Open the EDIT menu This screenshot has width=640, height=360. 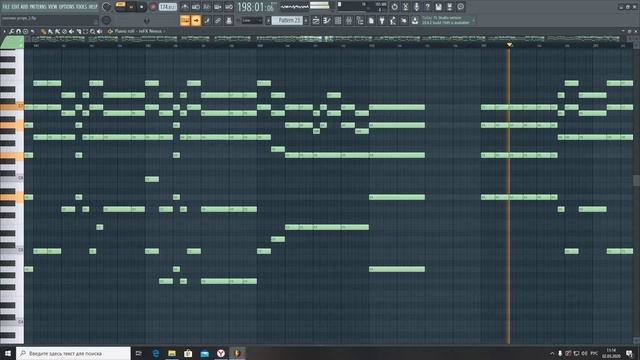(15, 7)
